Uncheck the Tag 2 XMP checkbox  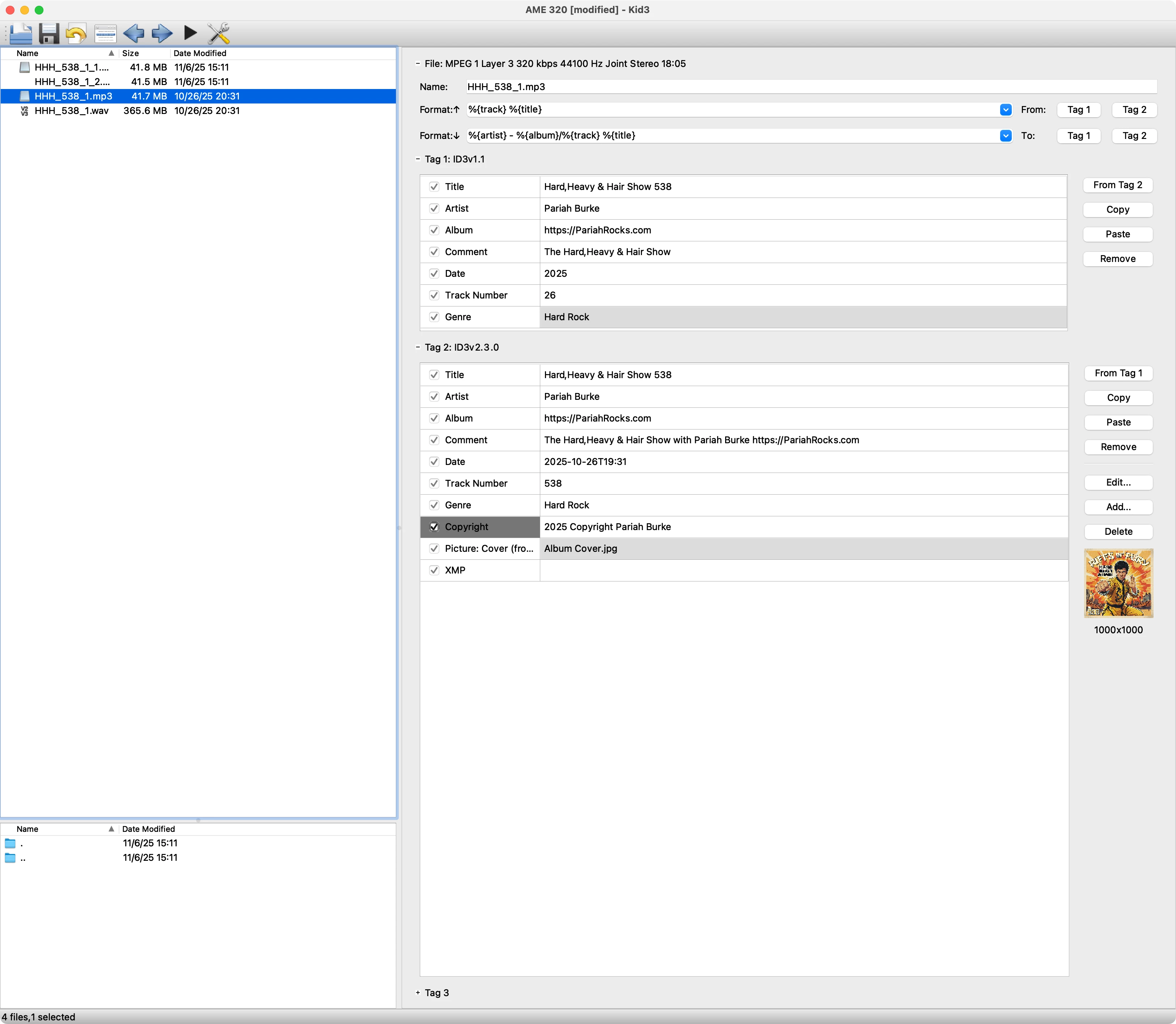(434, 570)
